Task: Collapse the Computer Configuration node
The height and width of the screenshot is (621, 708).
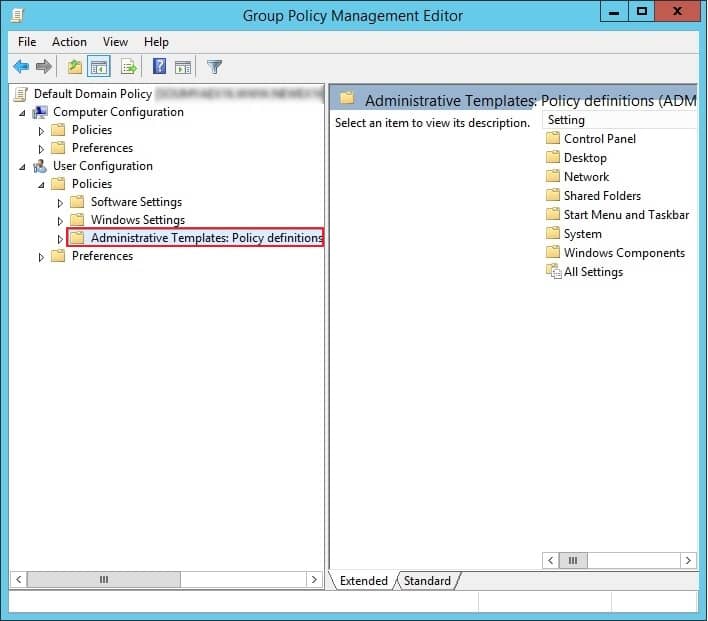Action: (x=22, y=113)
